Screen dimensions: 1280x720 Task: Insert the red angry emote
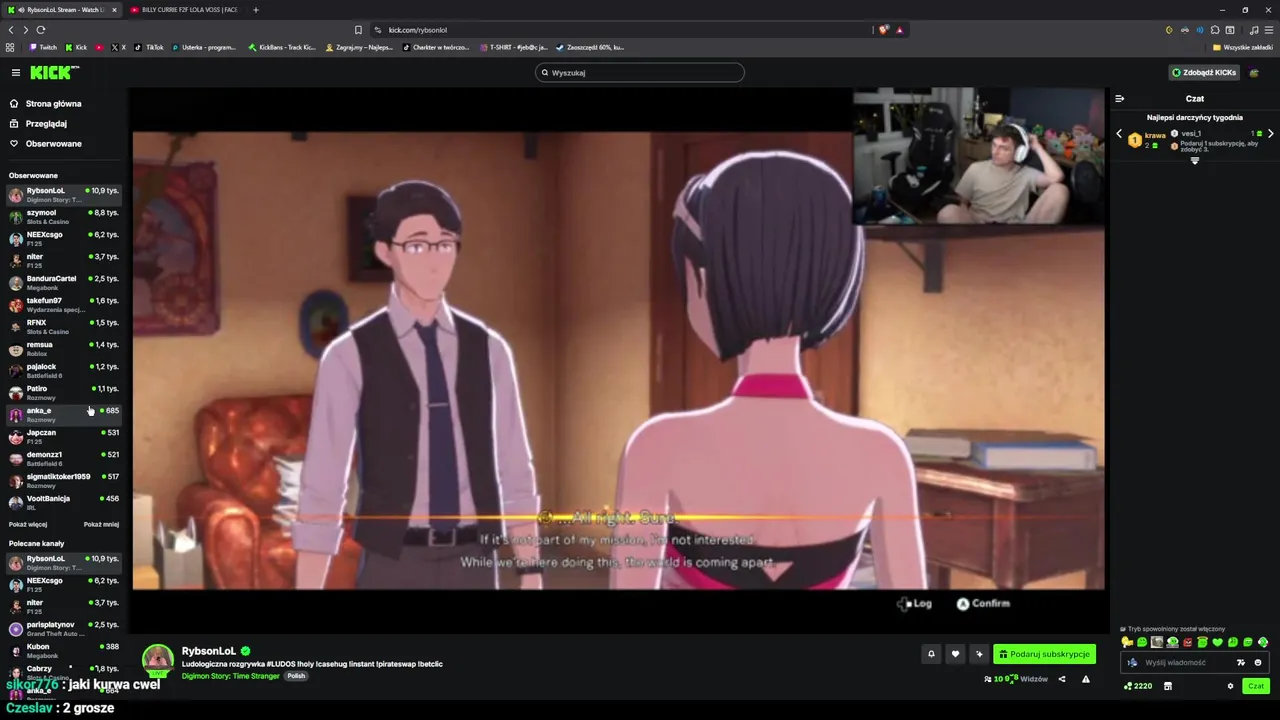pyautogui.click(x=1188, y=642)
